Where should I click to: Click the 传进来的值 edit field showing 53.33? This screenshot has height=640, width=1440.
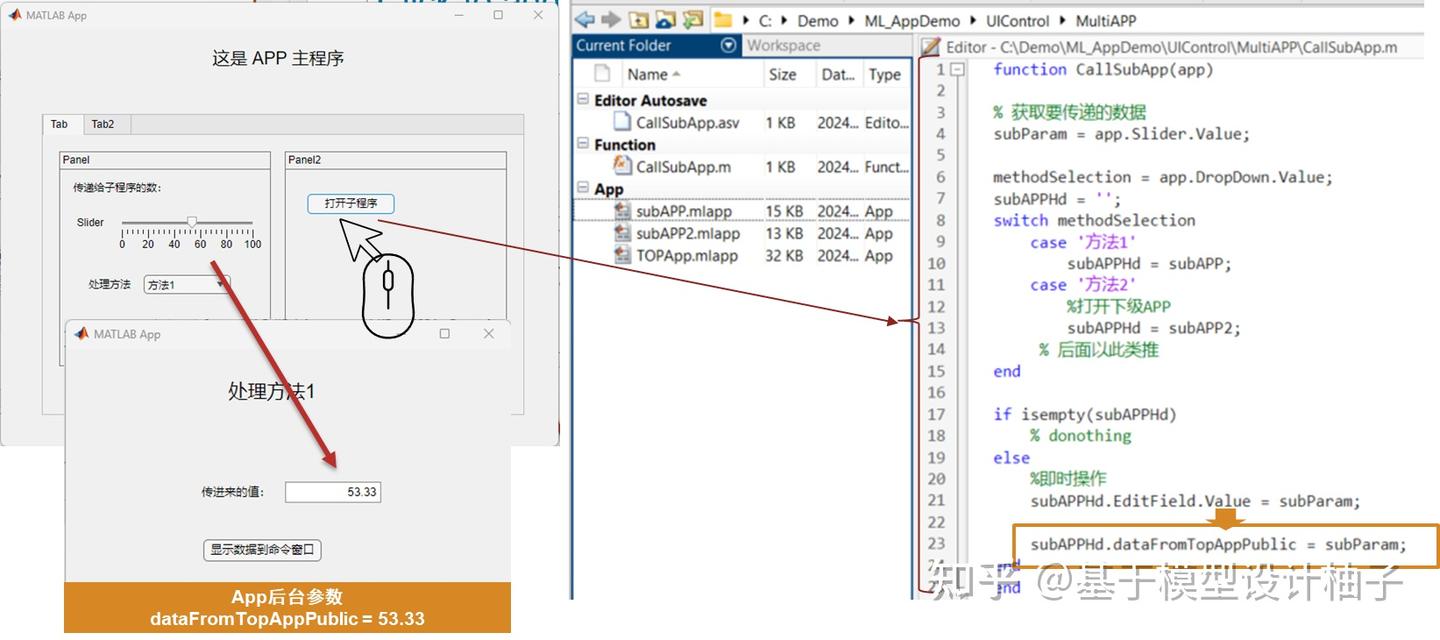click(333, 491)
